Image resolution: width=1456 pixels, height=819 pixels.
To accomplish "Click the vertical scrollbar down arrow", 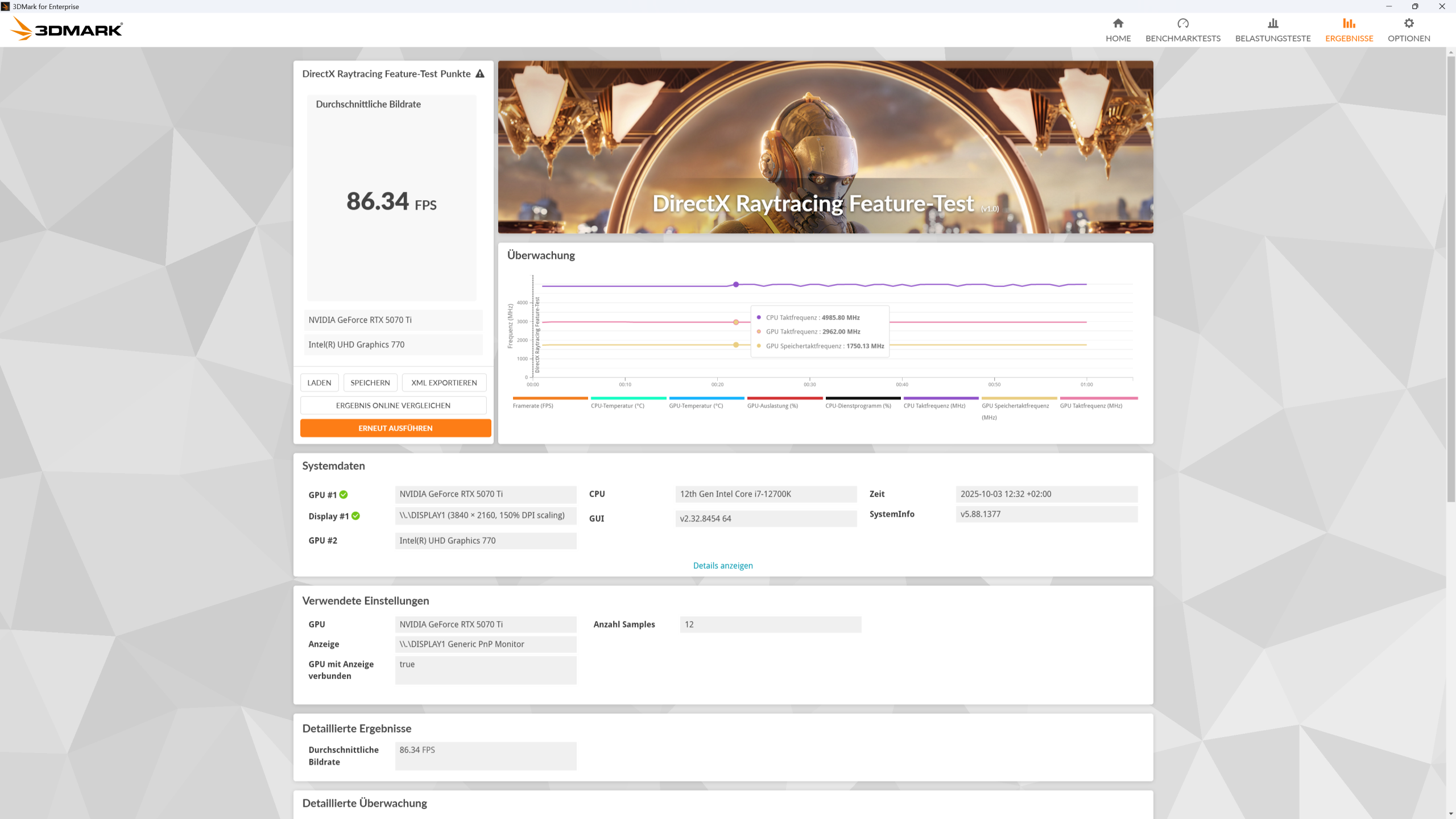I will click(x=1451, y=814).
